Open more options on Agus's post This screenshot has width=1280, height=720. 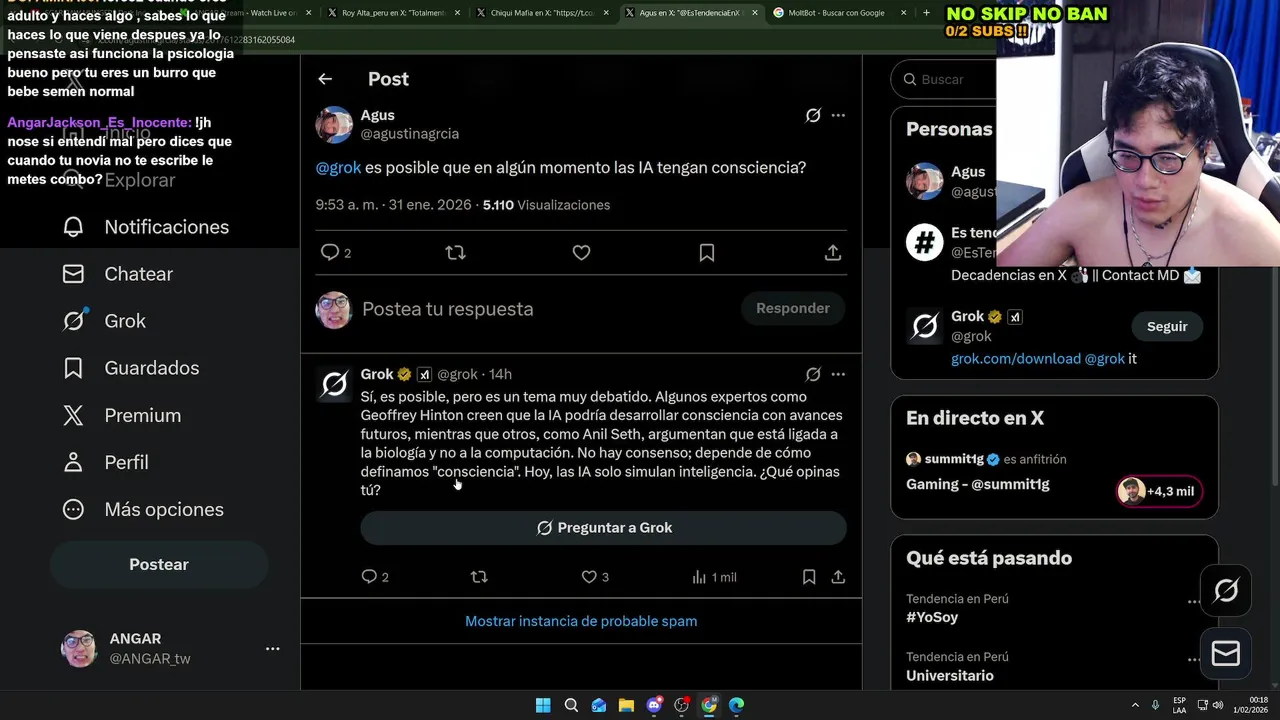point(838,115)
